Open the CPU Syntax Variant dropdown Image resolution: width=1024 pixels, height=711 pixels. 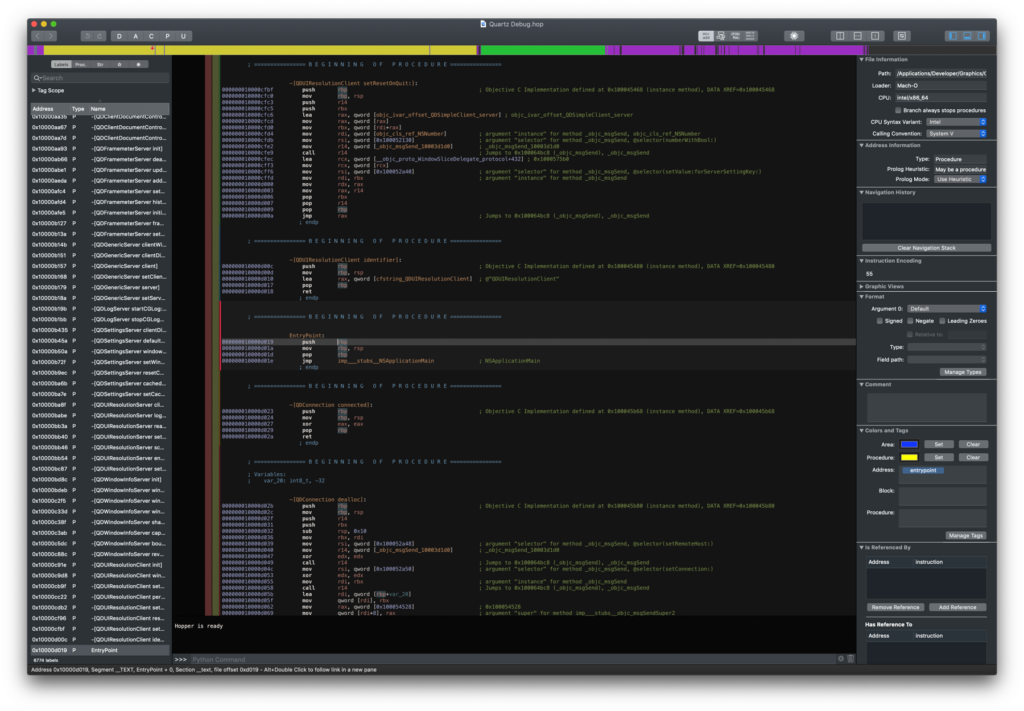(x=957, y=122)
